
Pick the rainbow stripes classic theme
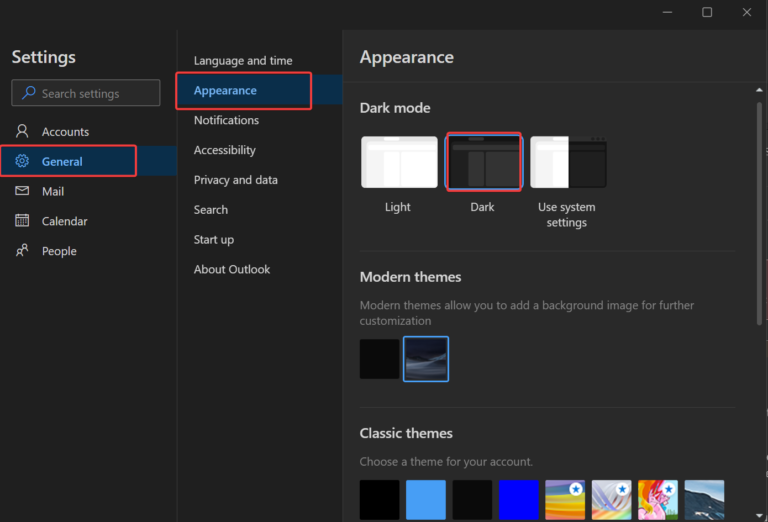click(565, 500)
